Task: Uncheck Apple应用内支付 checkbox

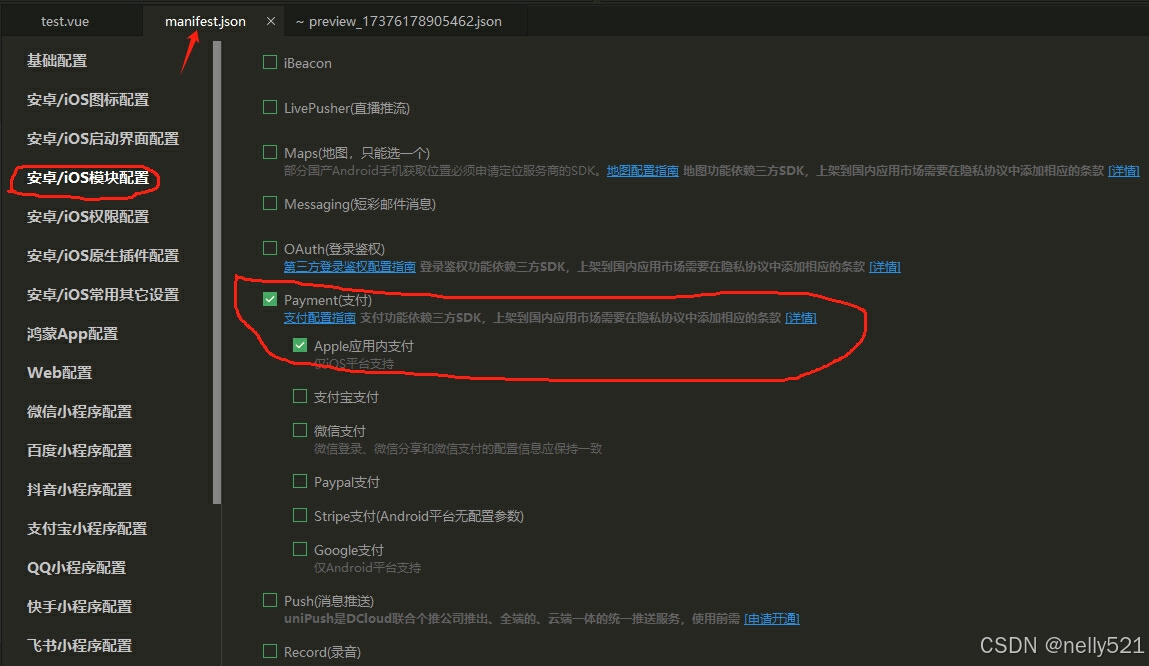Action: click(300, 345)
